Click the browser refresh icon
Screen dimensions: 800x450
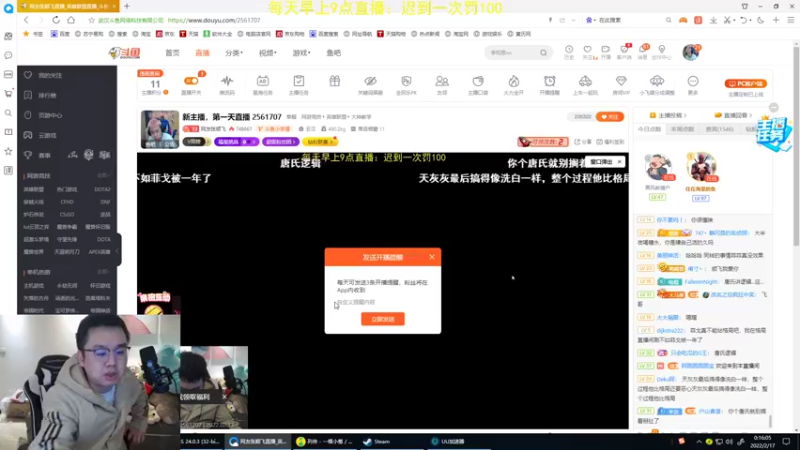pos(56,20)
